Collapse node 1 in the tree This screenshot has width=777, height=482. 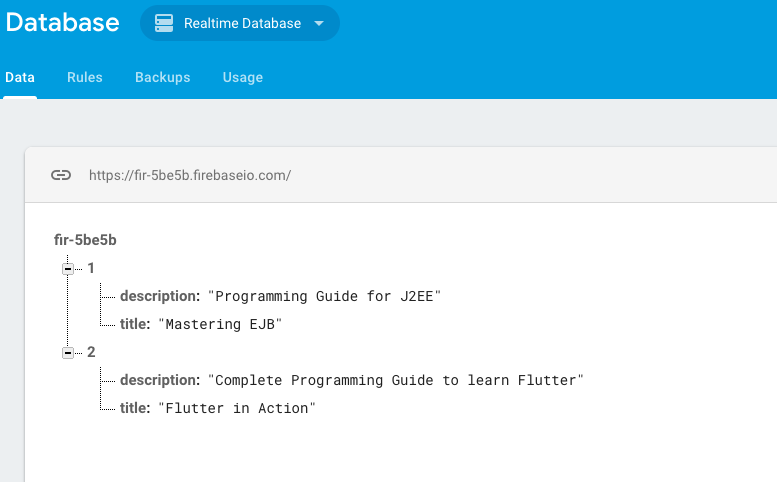[x=68, y=269]
